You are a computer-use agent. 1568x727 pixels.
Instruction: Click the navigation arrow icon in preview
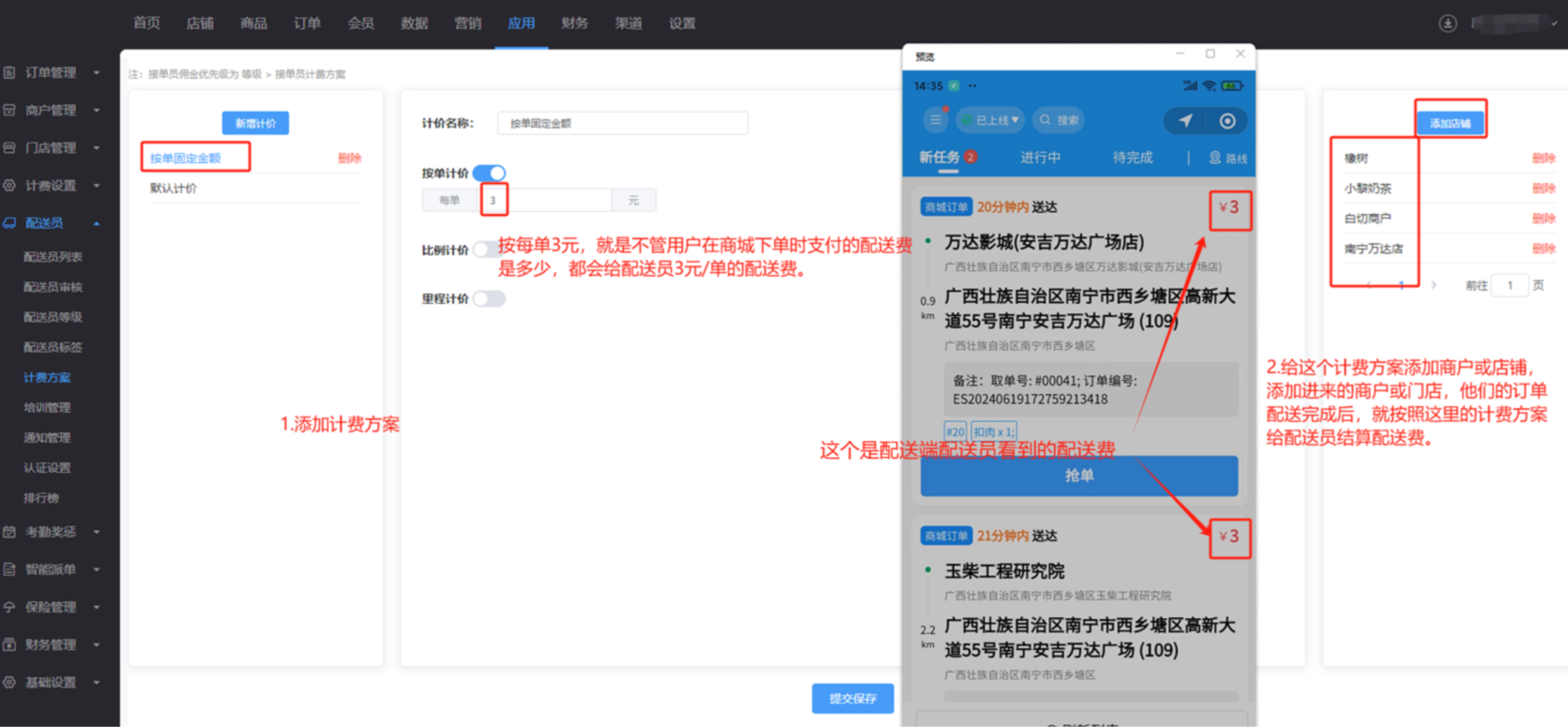click(x=1185, y=121)
